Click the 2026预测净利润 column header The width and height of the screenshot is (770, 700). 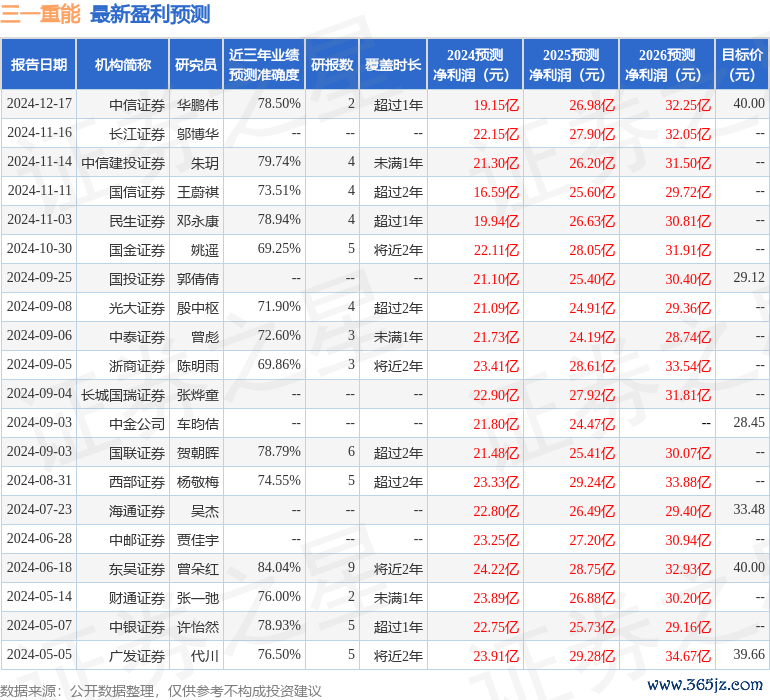tap(667, 64)
